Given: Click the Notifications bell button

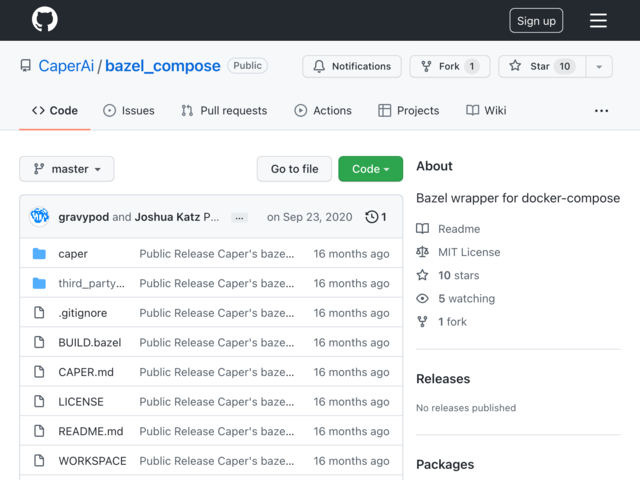Looking at the screenshot, I should pos(352,66).
